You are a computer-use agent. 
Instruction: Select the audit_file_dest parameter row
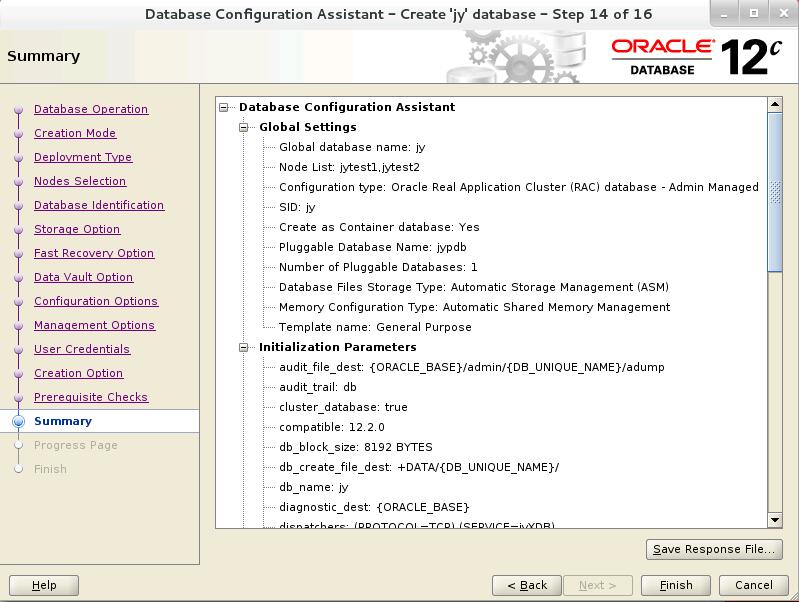point(472,367)
